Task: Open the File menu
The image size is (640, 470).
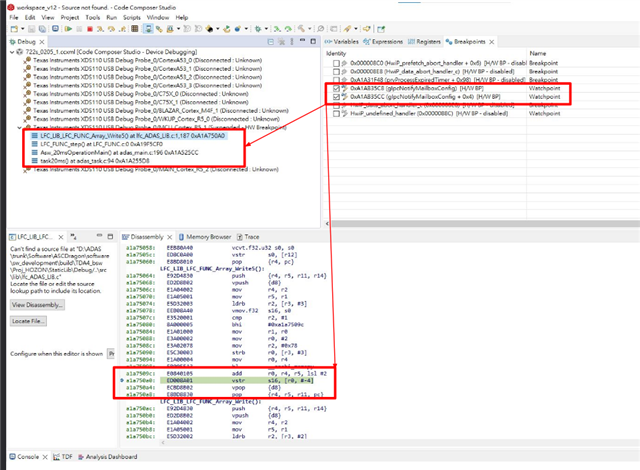Action: (14, 18)
